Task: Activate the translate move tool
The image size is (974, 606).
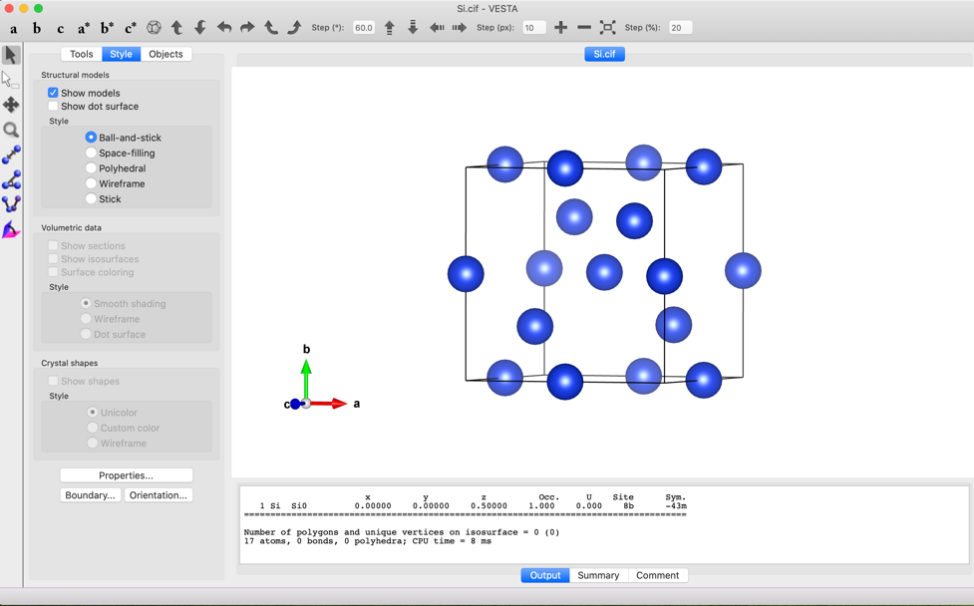Action: coord(11,105)
